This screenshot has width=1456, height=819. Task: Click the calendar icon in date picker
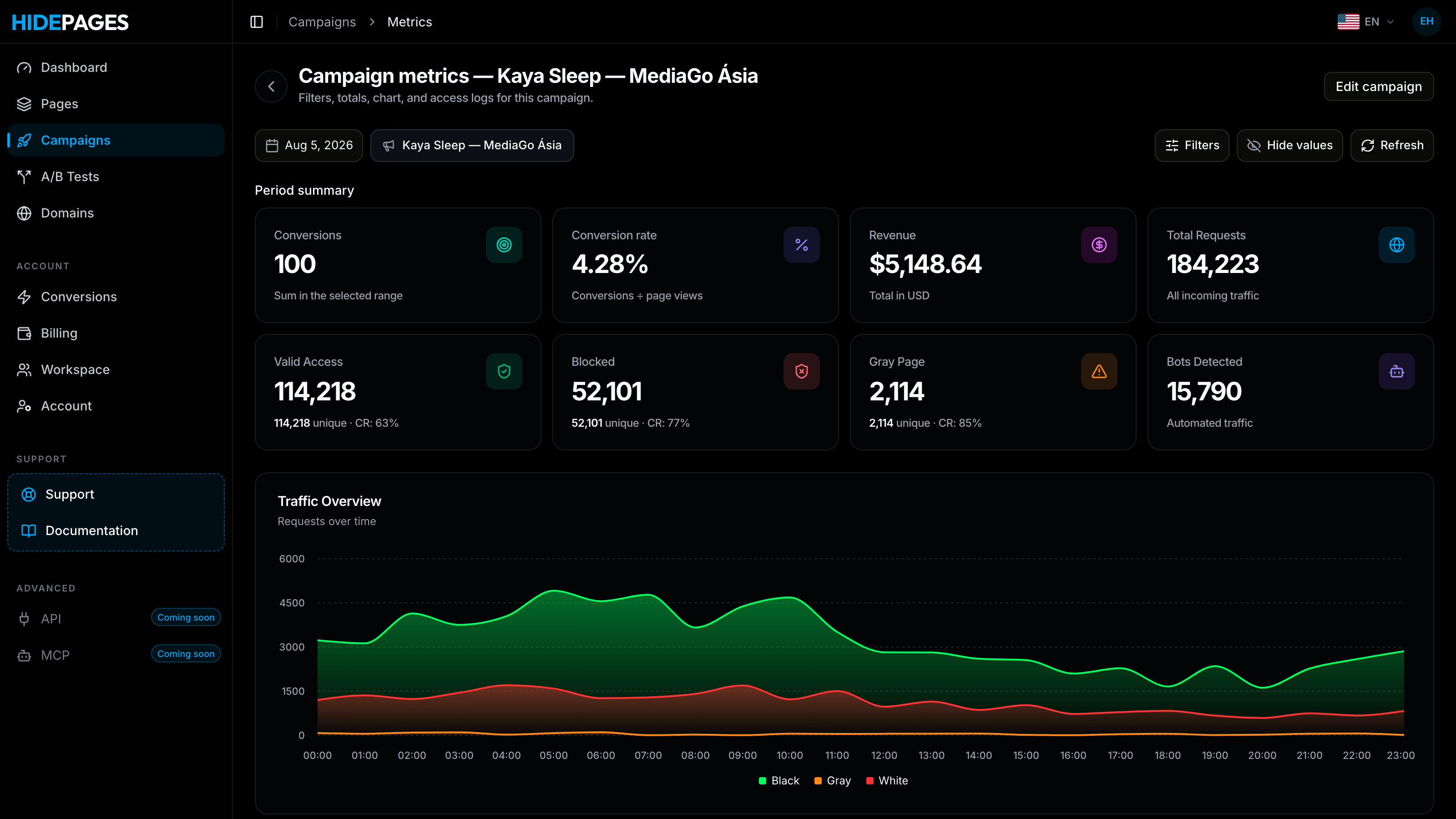pos(272,146)
